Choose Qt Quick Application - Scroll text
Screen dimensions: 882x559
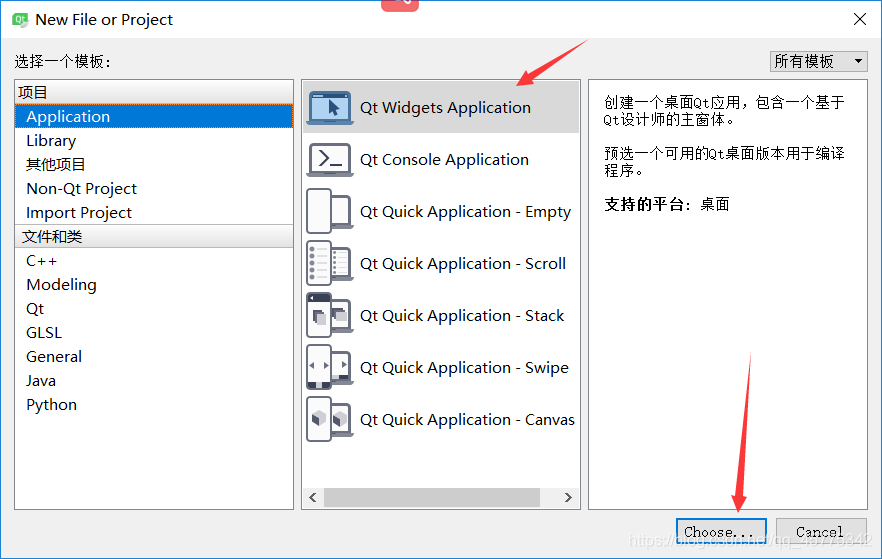pos(463,264)
